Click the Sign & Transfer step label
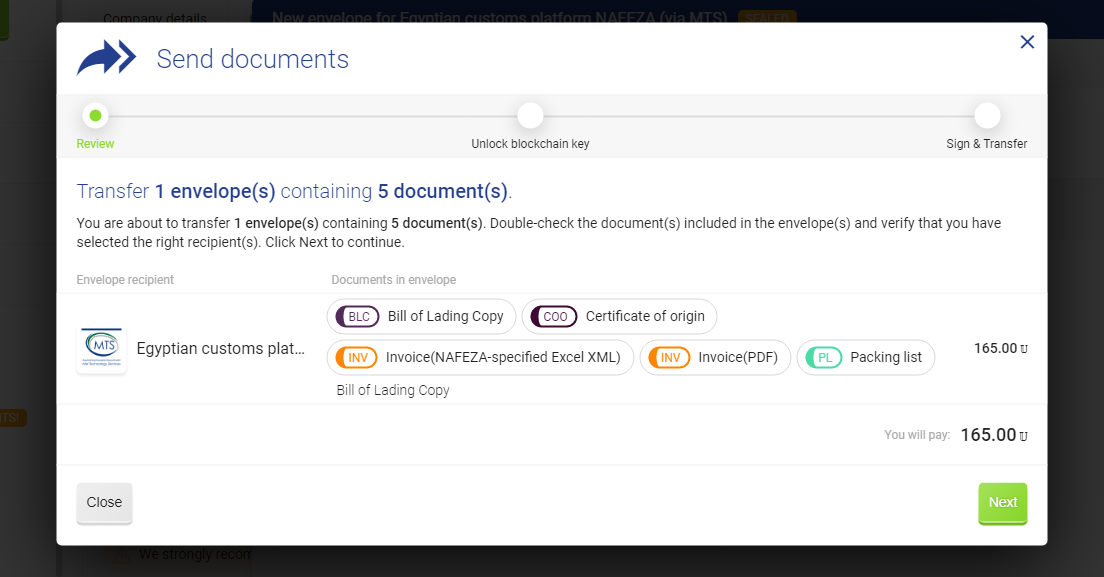 click(x=986, y=144)
